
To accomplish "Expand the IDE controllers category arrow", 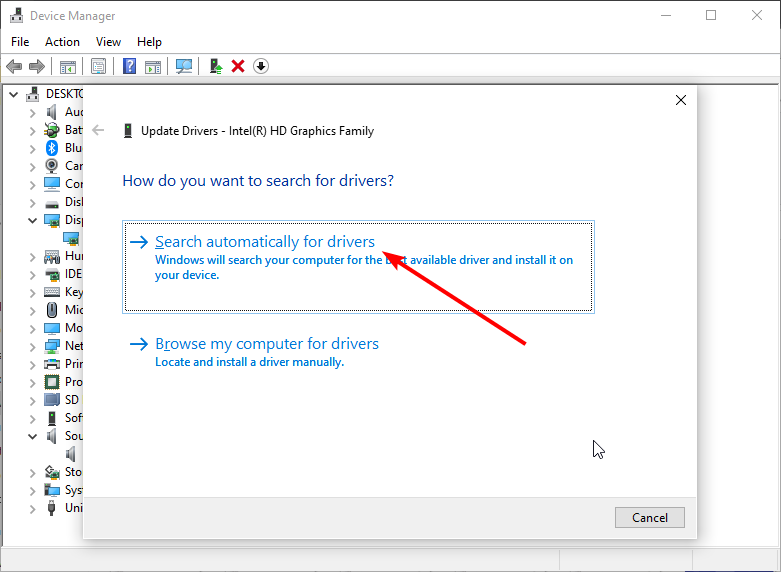I will point(33,275).
